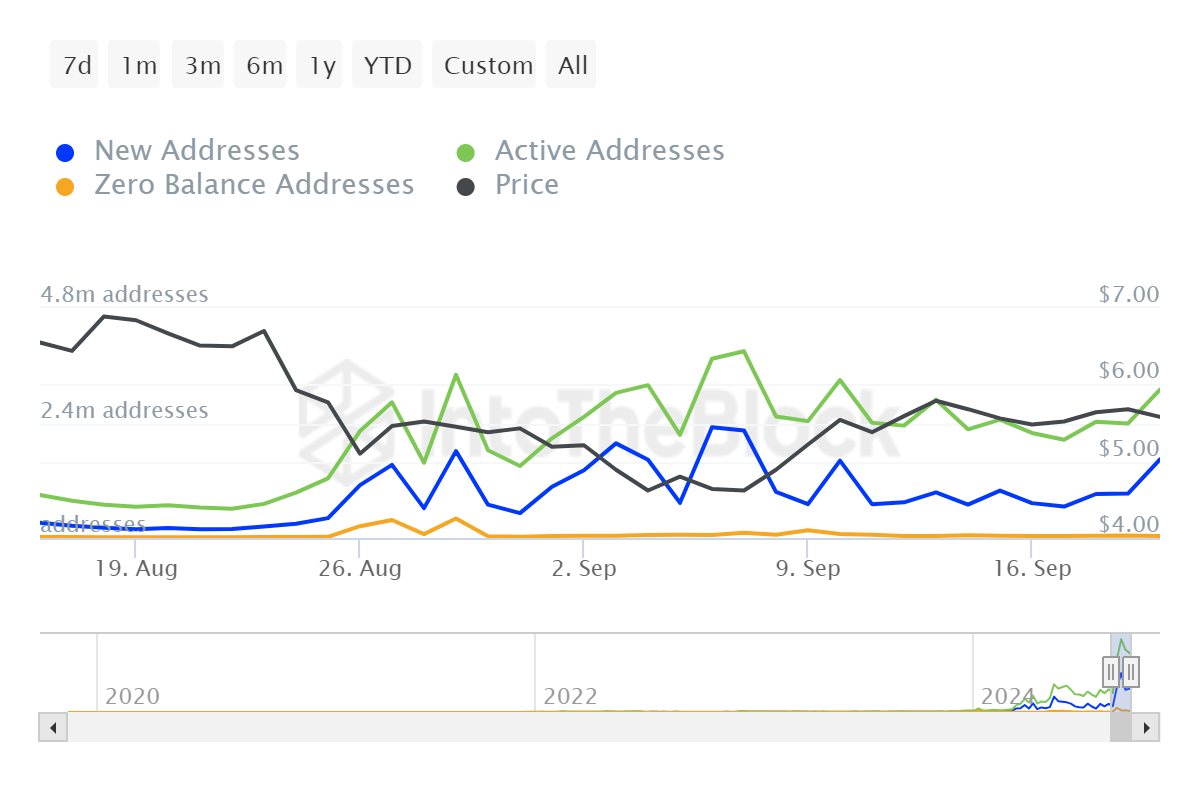Show All historical data range
The width and height of the screenshot is (1200, 800).
coord(573,66)
